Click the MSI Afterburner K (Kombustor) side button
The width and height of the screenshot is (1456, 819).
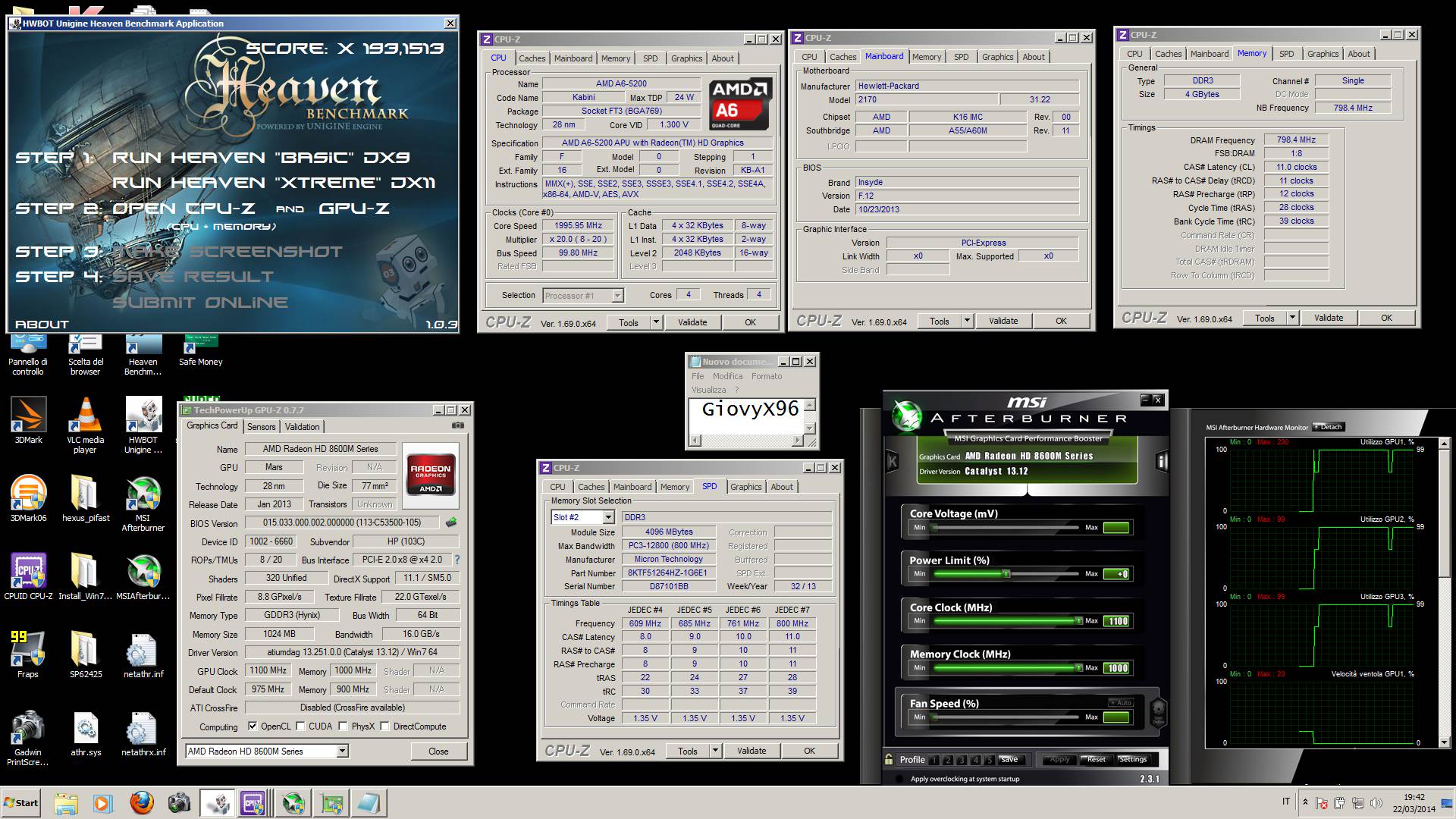click(893, 460)
